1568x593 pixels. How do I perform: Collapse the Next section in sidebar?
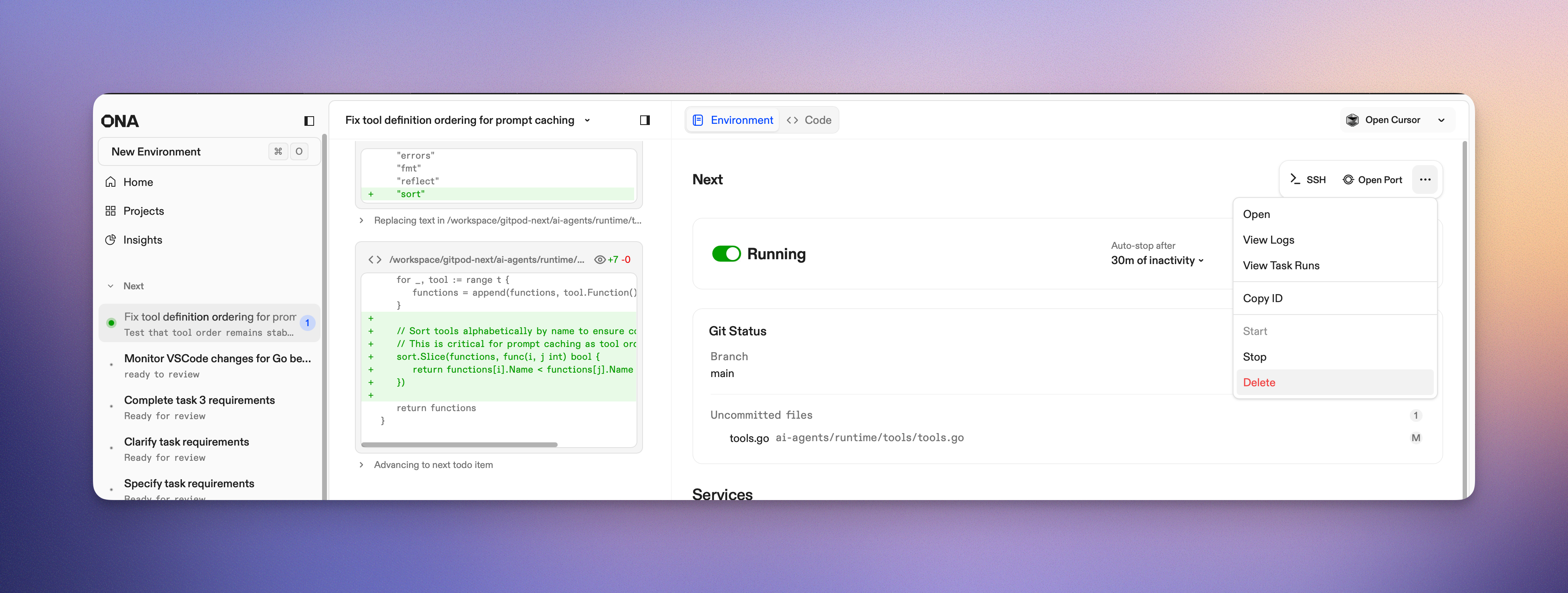(x=111, y=286)
